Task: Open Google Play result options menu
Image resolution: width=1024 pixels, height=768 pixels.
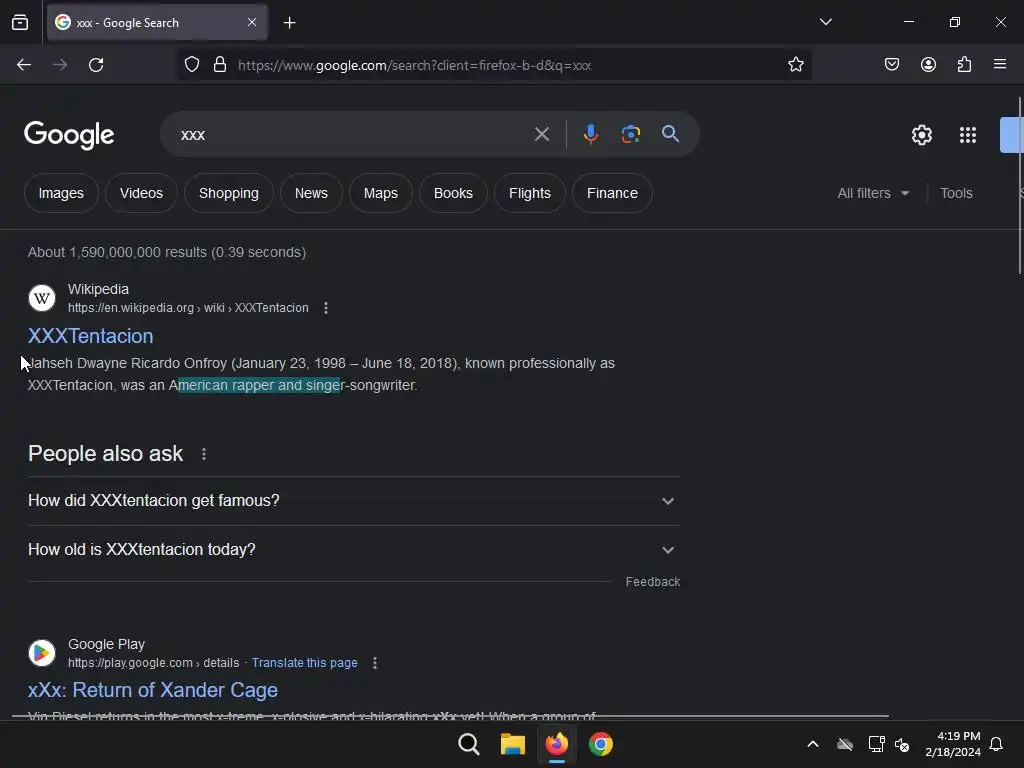Action: point(375,663)
